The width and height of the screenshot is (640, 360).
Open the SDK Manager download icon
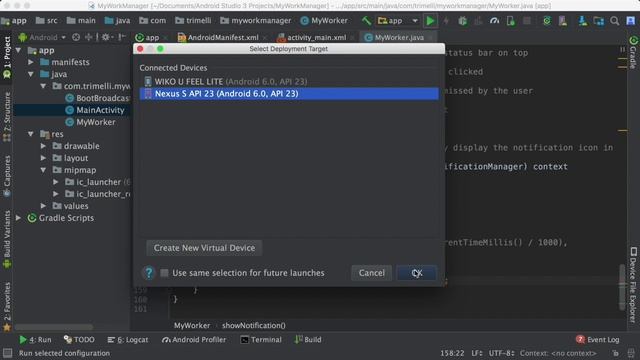pyautogui.click(x=582, y=21)
